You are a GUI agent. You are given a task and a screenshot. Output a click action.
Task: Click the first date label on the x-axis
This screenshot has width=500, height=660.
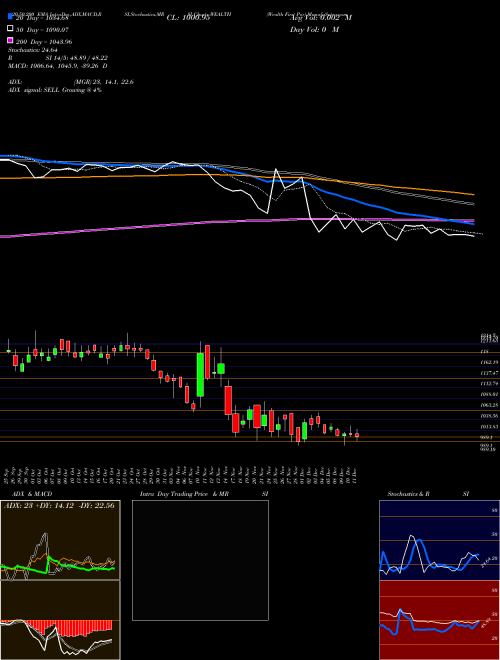[x=7, y=476]
